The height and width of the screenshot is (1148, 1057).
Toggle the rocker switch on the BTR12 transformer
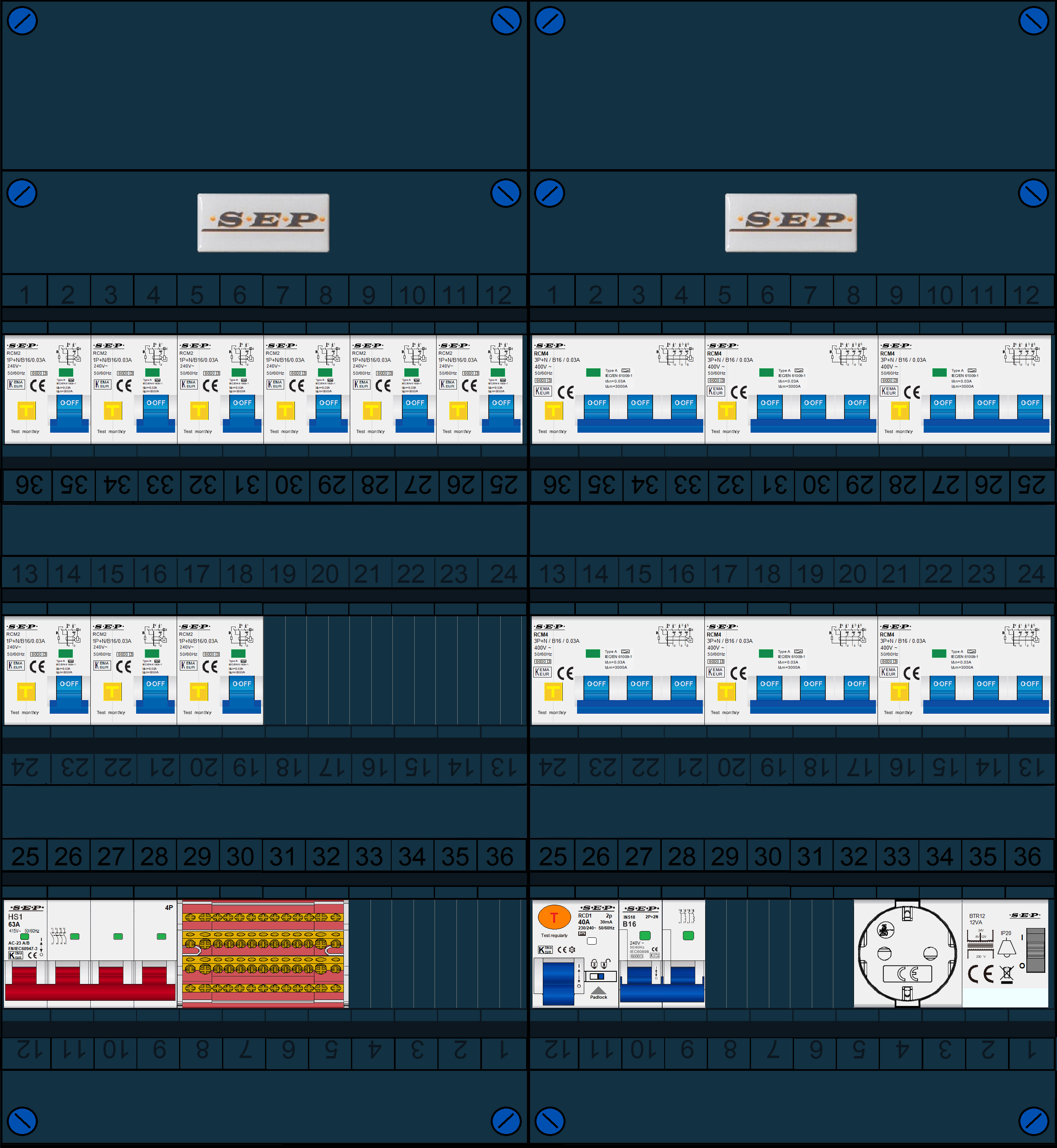click(x=1035, y=950)
